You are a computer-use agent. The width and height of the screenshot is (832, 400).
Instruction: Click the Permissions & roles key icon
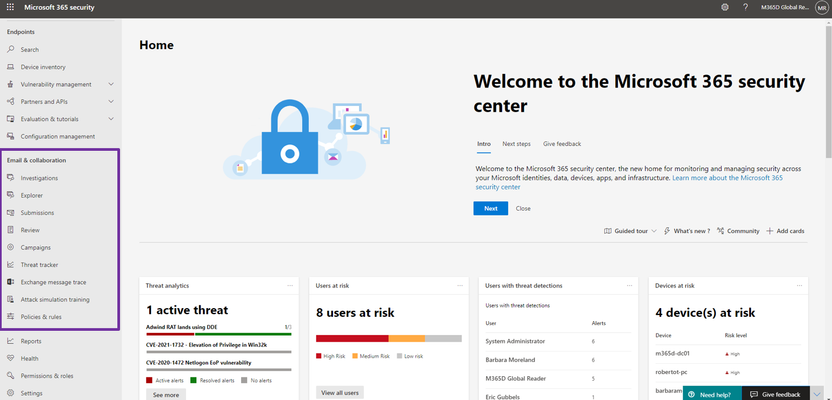click(x=11, y=376)
